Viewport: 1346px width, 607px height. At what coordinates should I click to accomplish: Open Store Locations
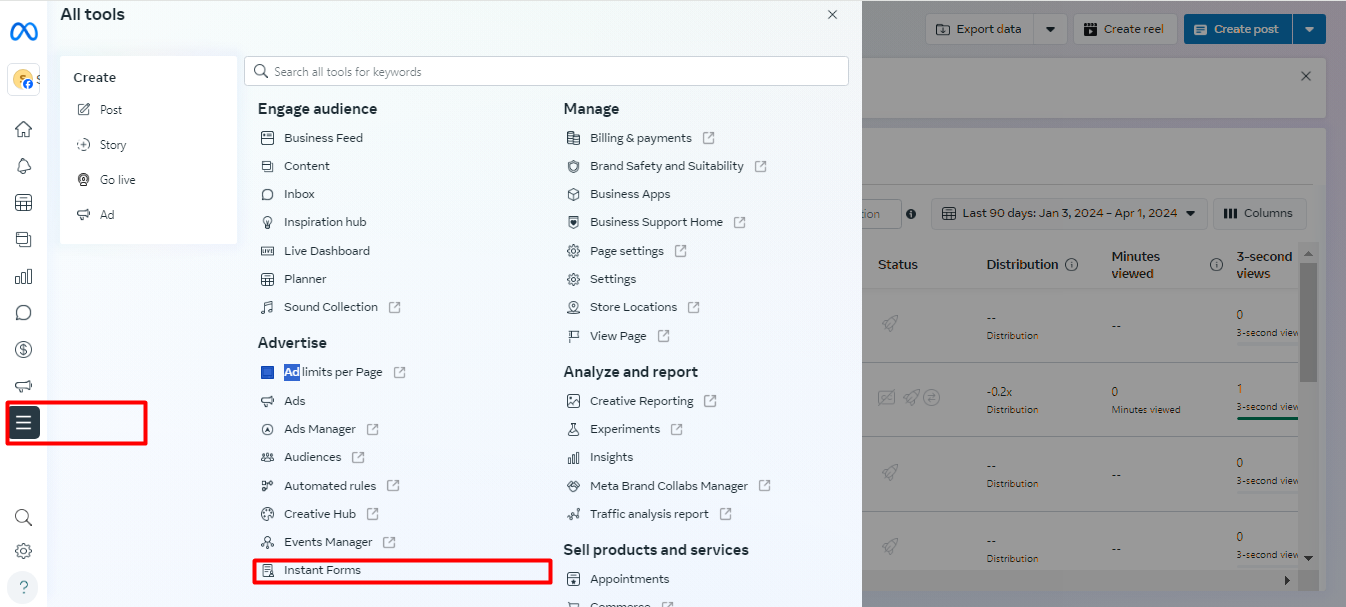[633, 307]
